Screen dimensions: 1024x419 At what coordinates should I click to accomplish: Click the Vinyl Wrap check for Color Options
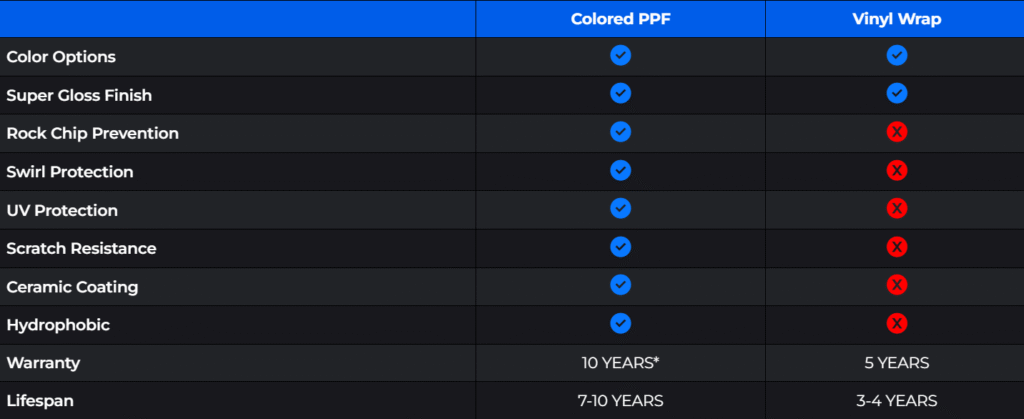[897, 56]
